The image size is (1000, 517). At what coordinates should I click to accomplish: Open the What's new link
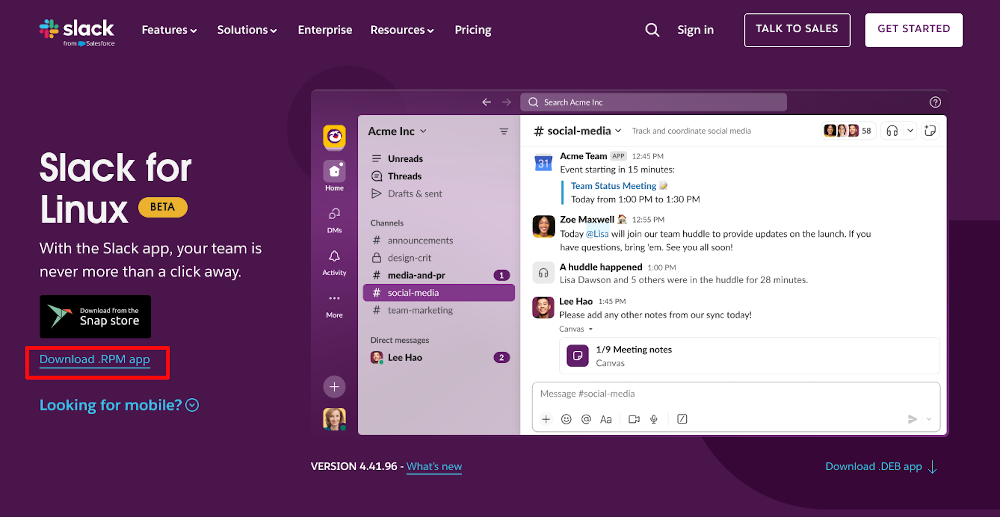click(x=434, y=467)
